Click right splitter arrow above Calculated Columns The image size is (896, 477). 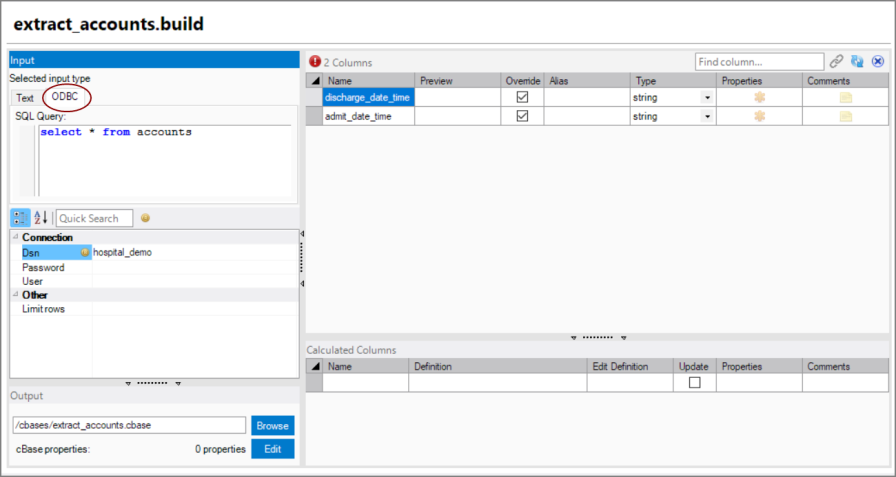pyautogui.click(x=624, y=338)
